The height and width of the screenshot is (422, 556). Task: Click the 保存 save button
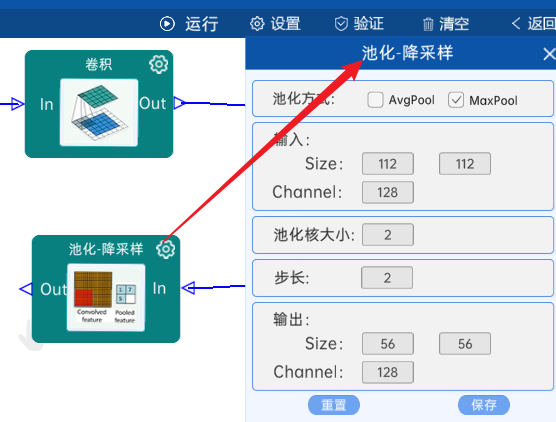[x=484, y=405]
